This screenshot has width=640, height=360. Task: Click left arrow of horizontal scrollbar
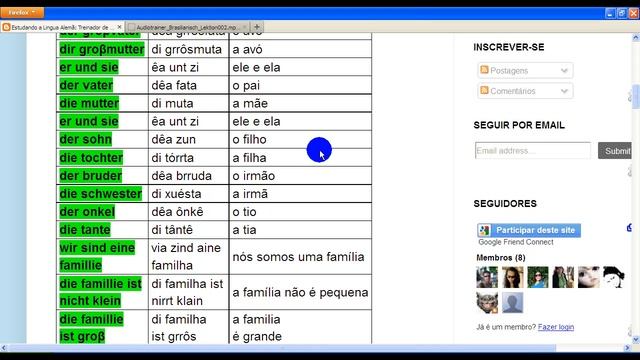(x=4, y=348)
